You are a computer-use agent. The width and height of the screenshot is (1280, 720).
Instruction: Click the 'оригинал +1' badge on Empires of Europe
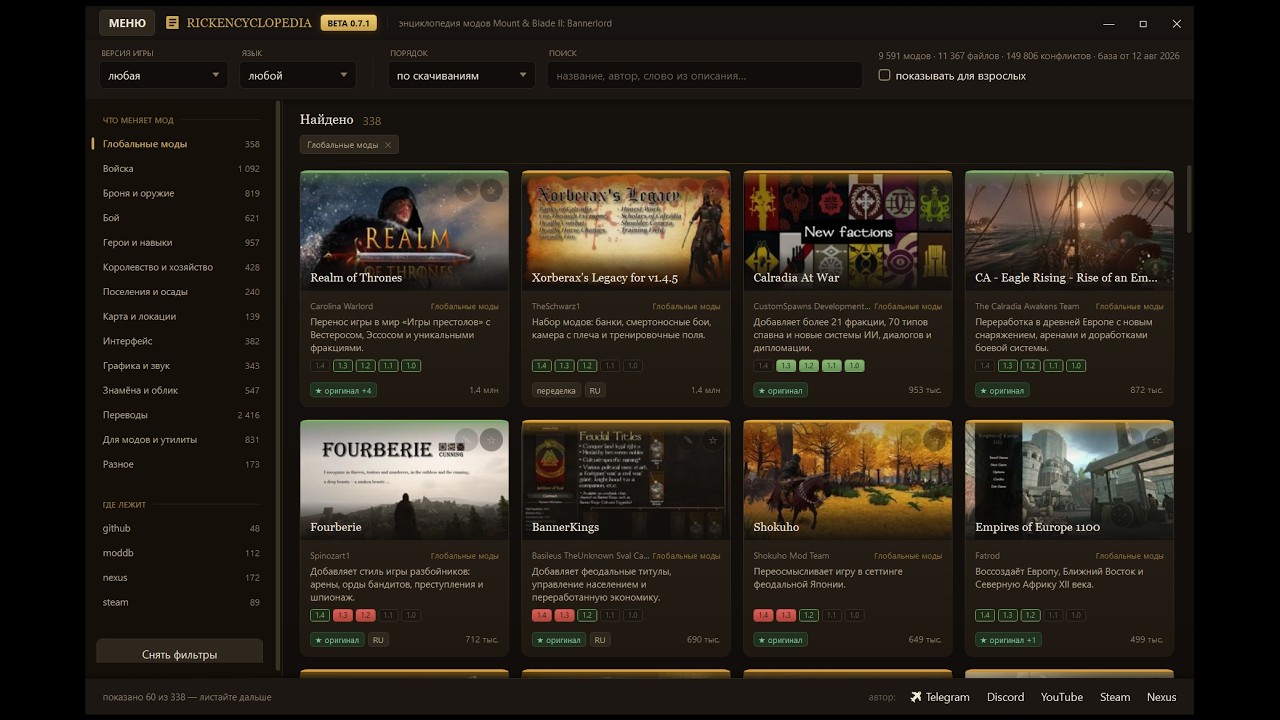click(x=1008, y=640)
